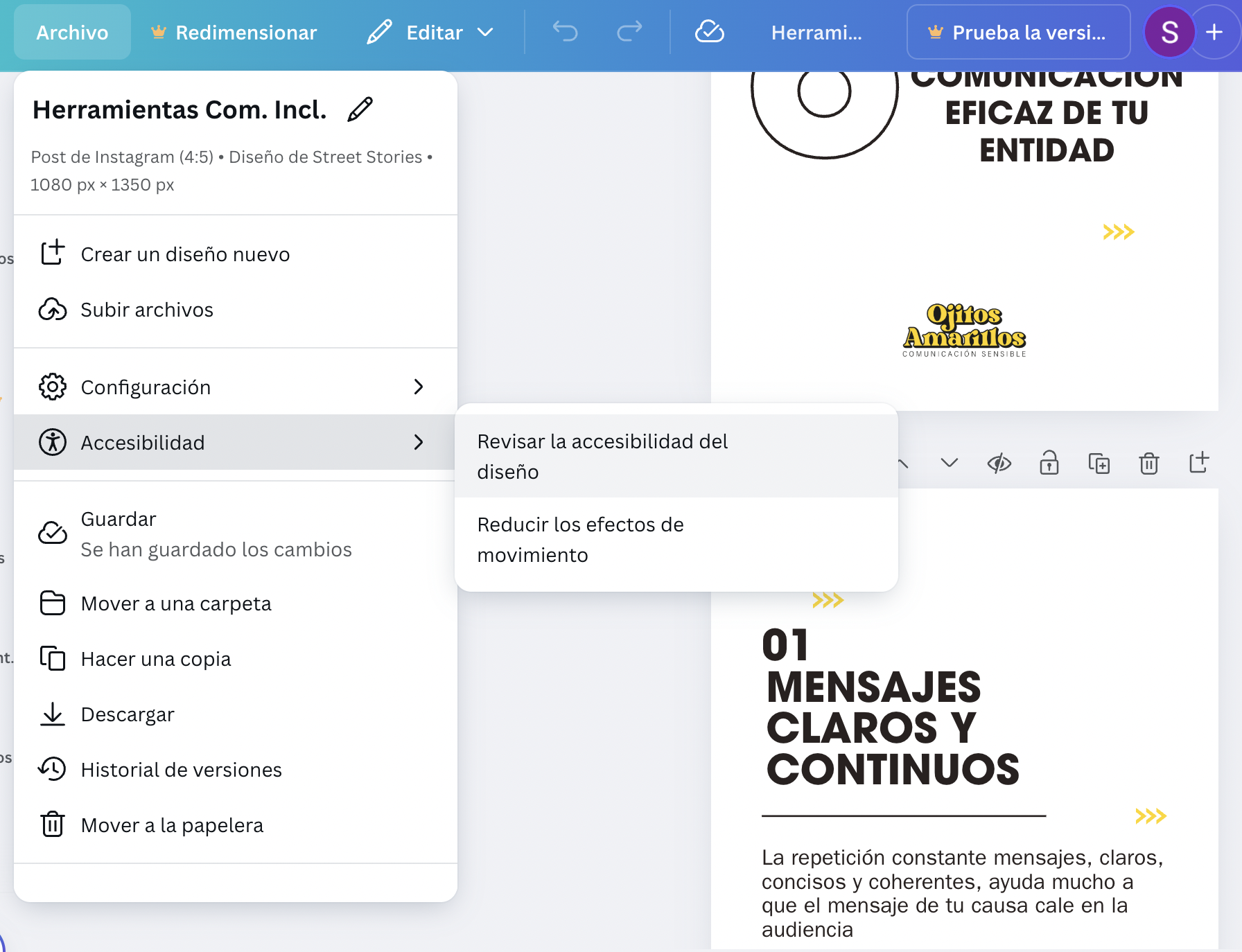Image resolution: width=1242 pixels, height=952 pixels.
Task: Delete the page with trash icon
Action: pyautogui.click(x=1148, y=463)
